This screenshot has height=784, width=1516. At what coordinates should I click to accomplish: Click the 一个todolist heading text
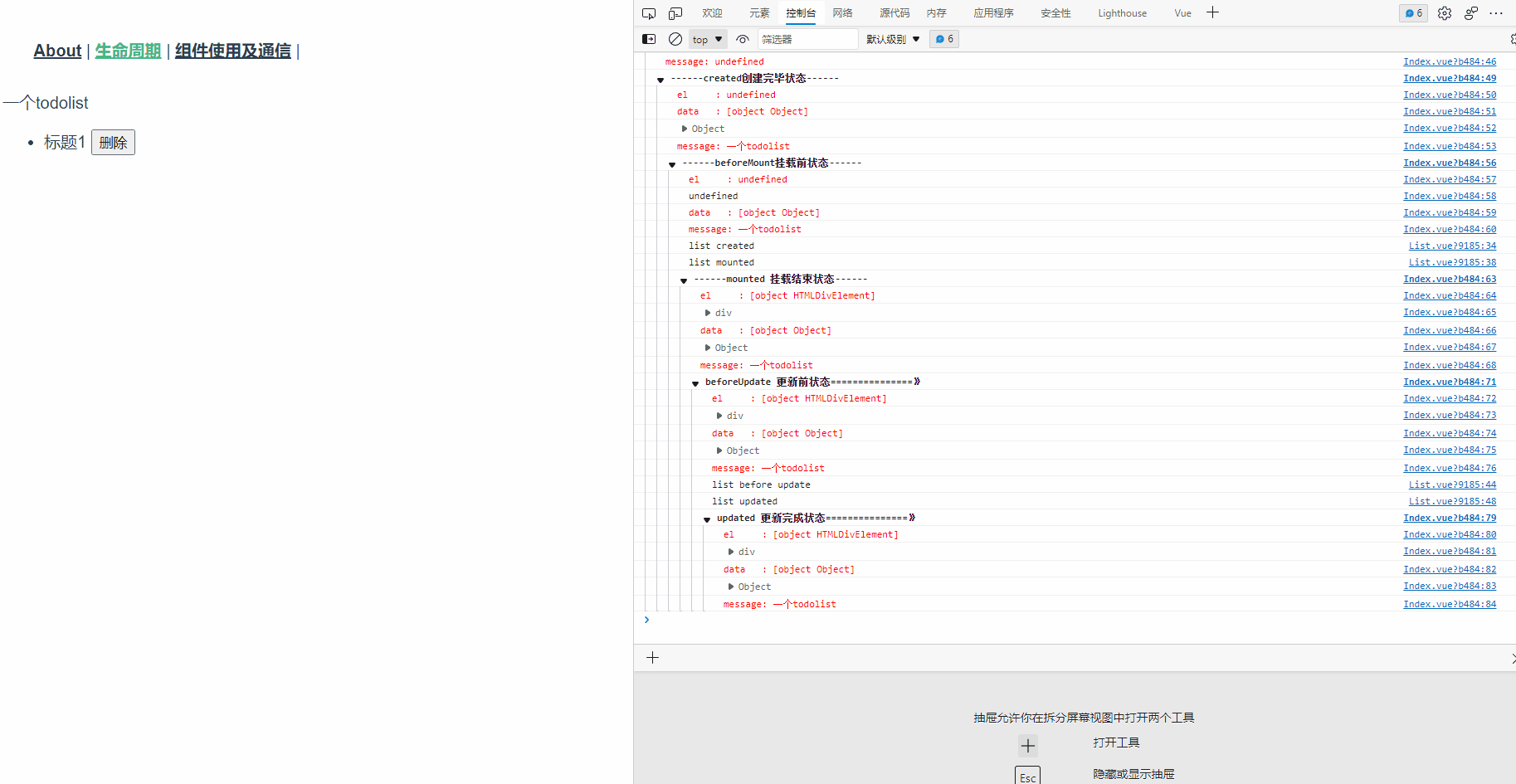46,103
